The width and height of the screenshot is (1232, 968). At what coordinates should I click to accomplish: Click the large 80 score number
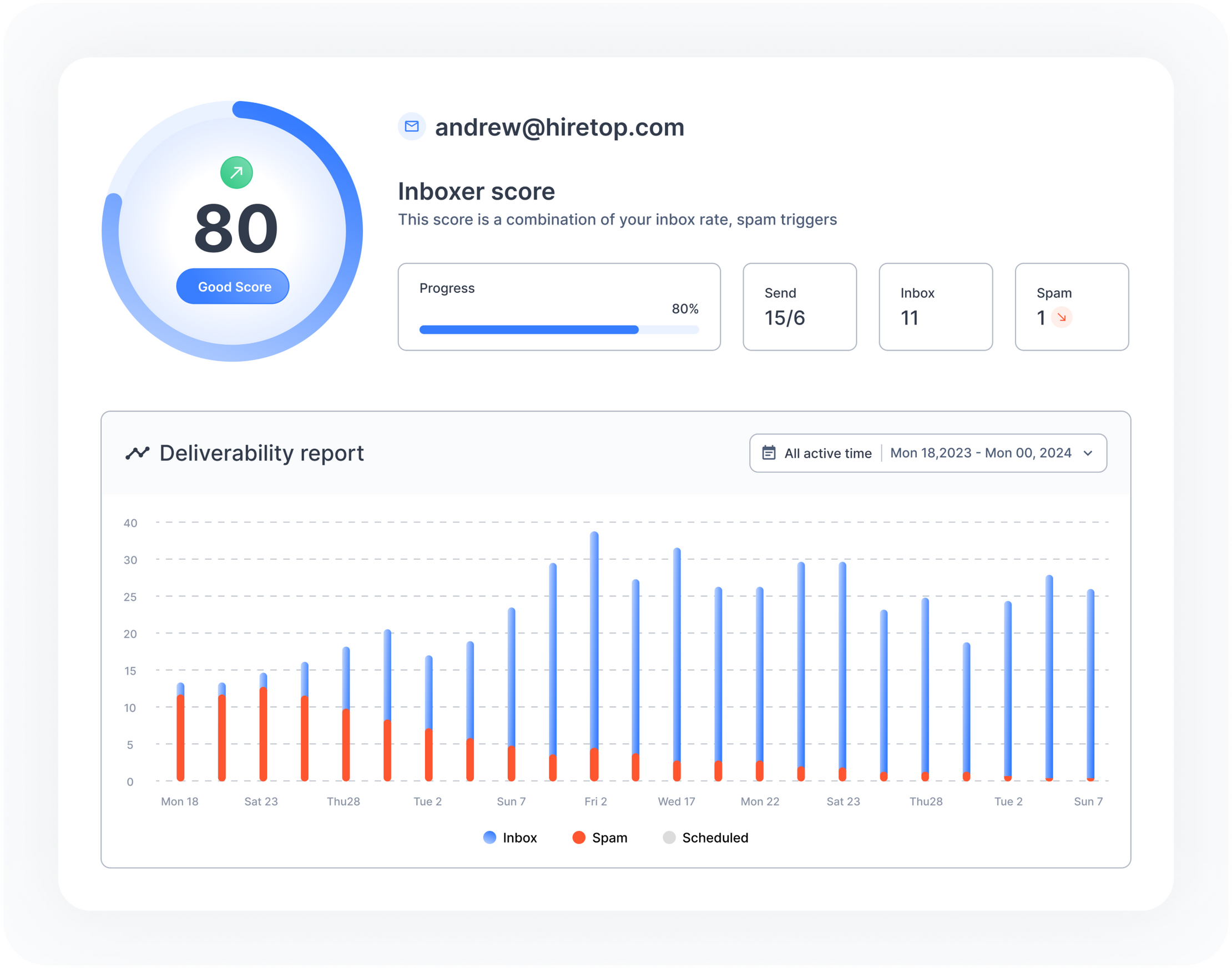236,229
